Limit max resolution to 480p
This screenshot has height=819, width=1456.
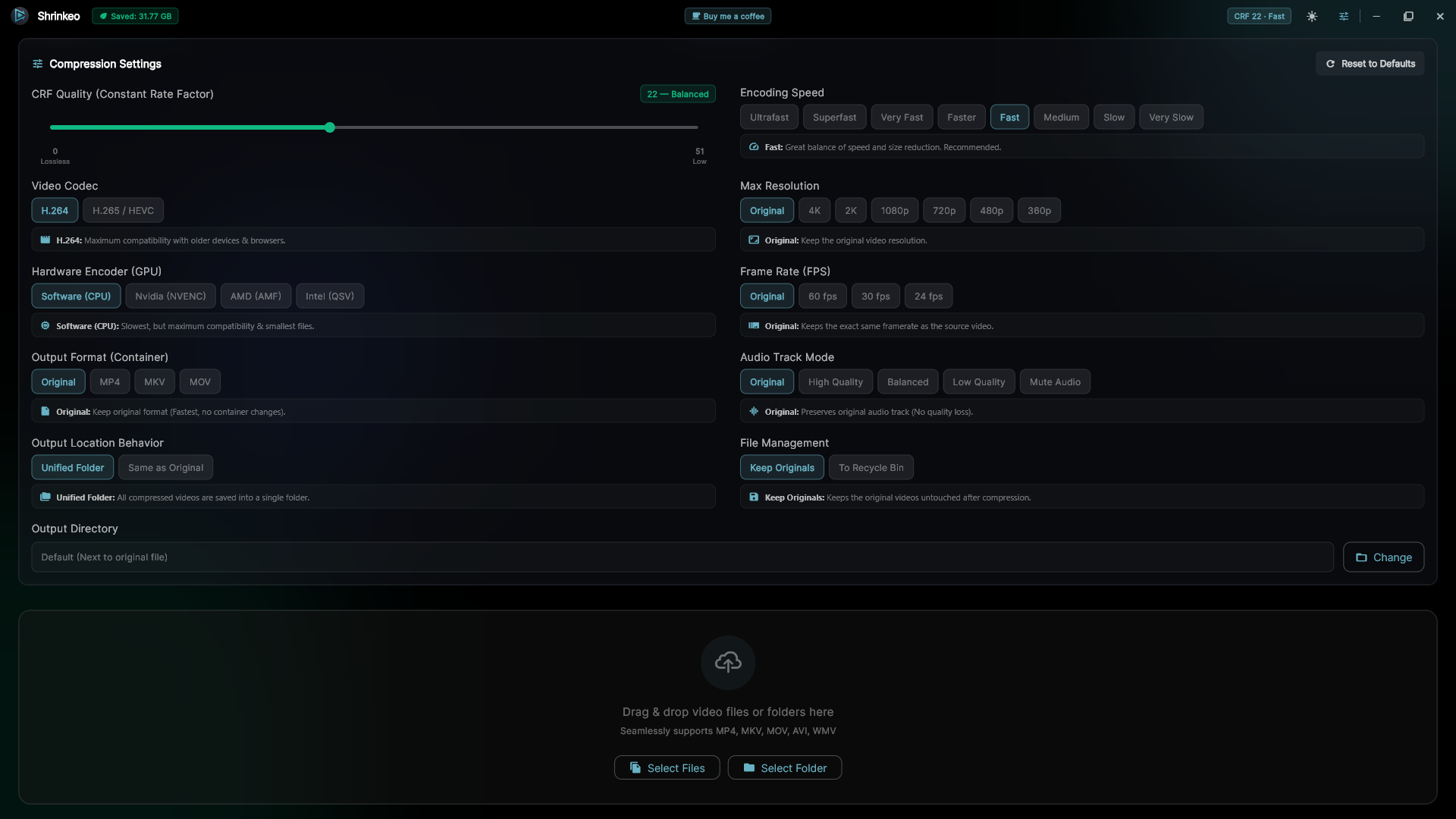coord(991,210)
